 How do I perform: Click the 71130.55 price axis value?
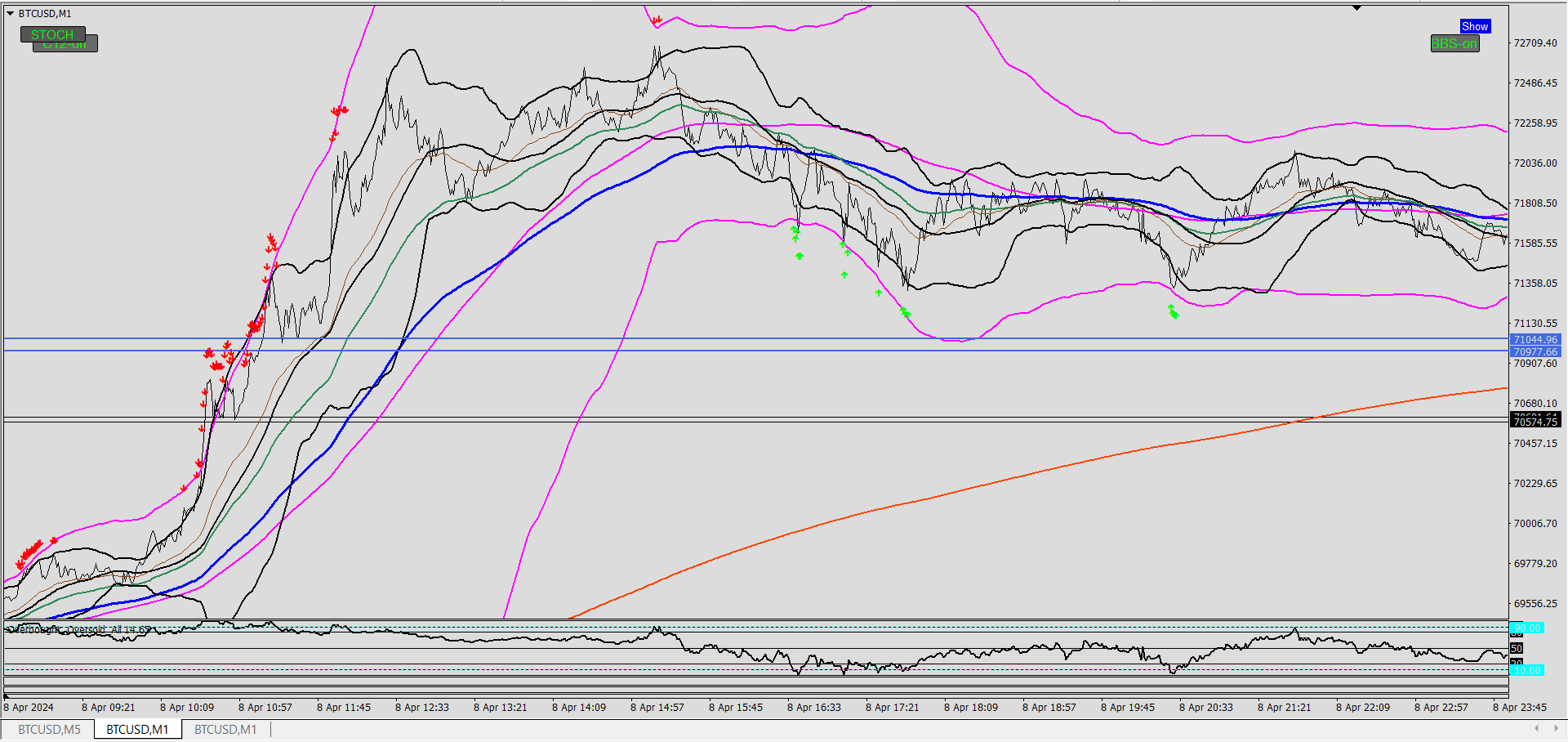[x=1535, y=323]
